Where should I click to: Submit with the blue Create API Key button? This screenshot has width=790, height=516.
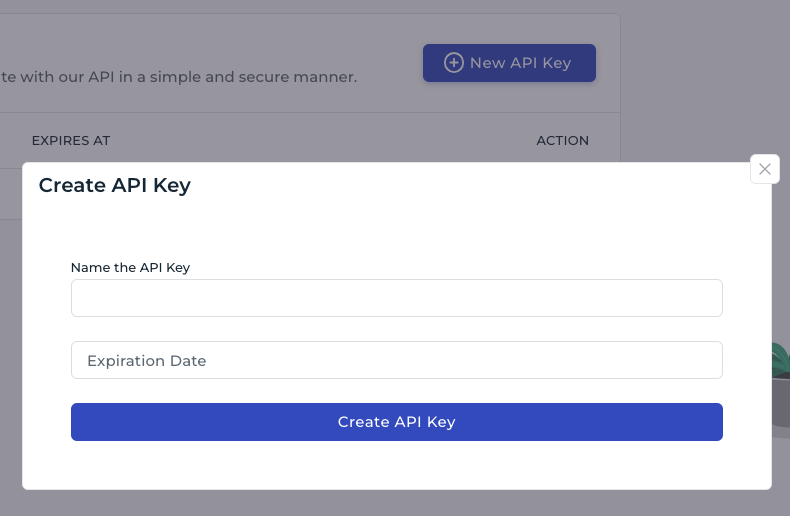point(397,422)
